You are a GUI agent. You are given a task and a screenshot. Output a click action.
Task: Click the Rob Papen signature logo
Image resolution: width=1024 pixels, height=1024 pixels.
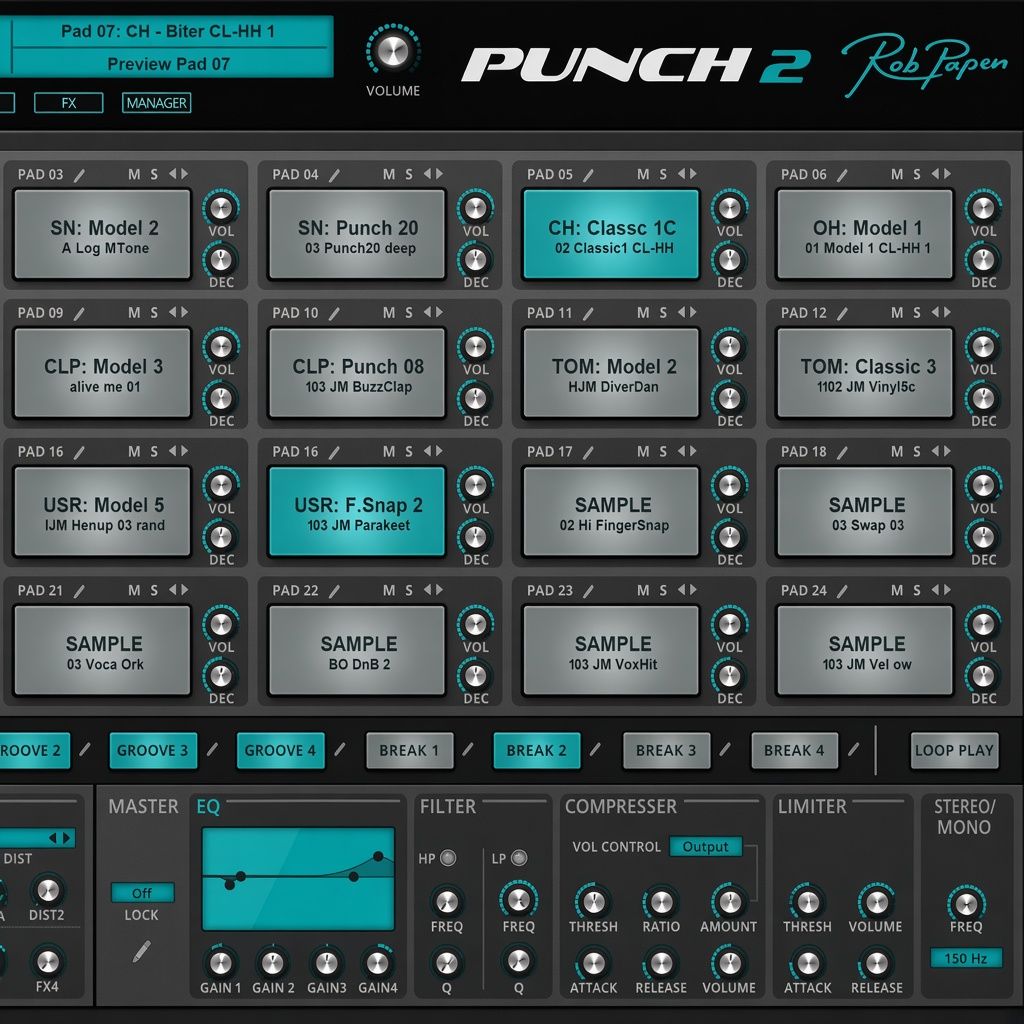pos(924,64)
